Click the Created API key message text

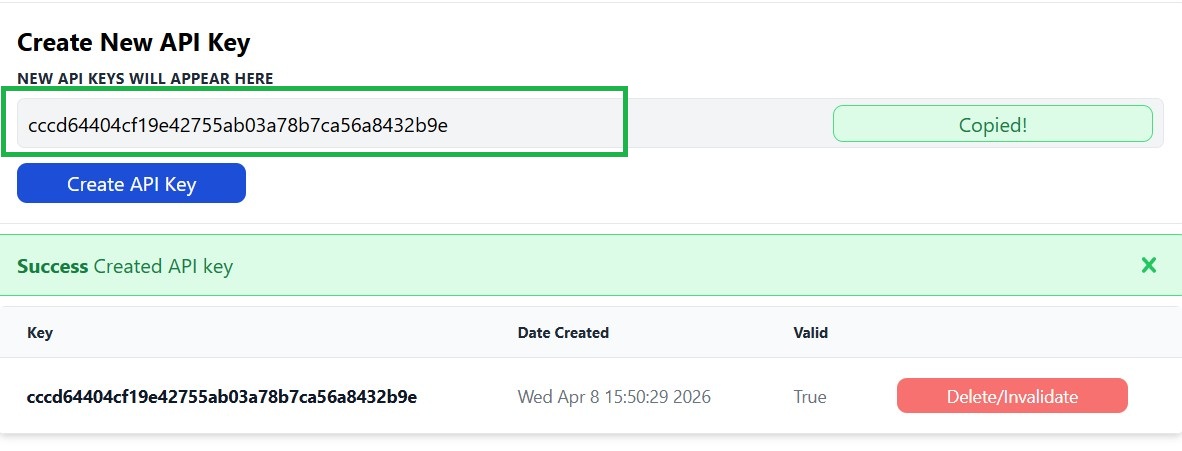tap(163, 266)
